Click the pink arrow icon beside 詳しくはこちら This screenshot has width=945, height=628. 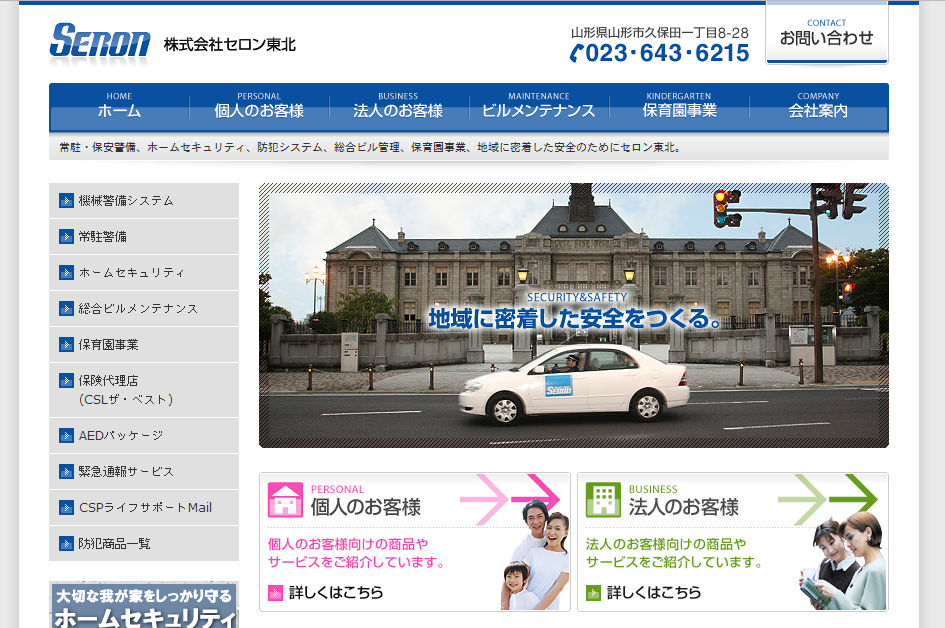click(x=275, y=593)
